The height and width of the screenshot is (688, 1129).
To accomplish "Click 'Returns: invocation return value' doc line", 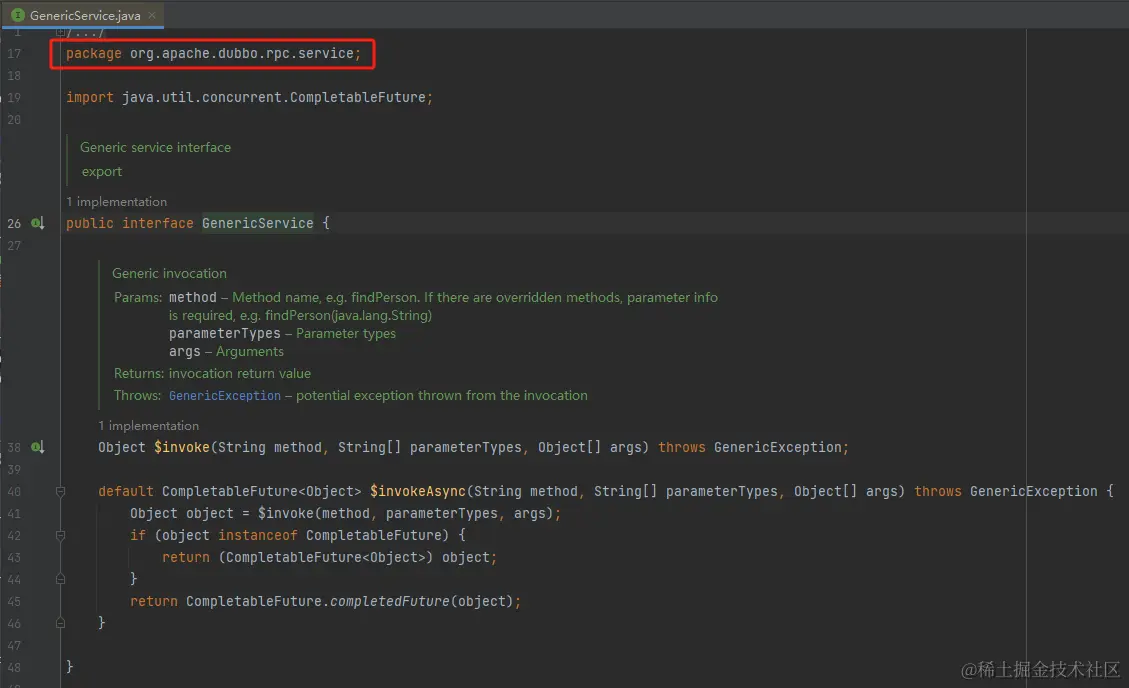I will (212, 374).
